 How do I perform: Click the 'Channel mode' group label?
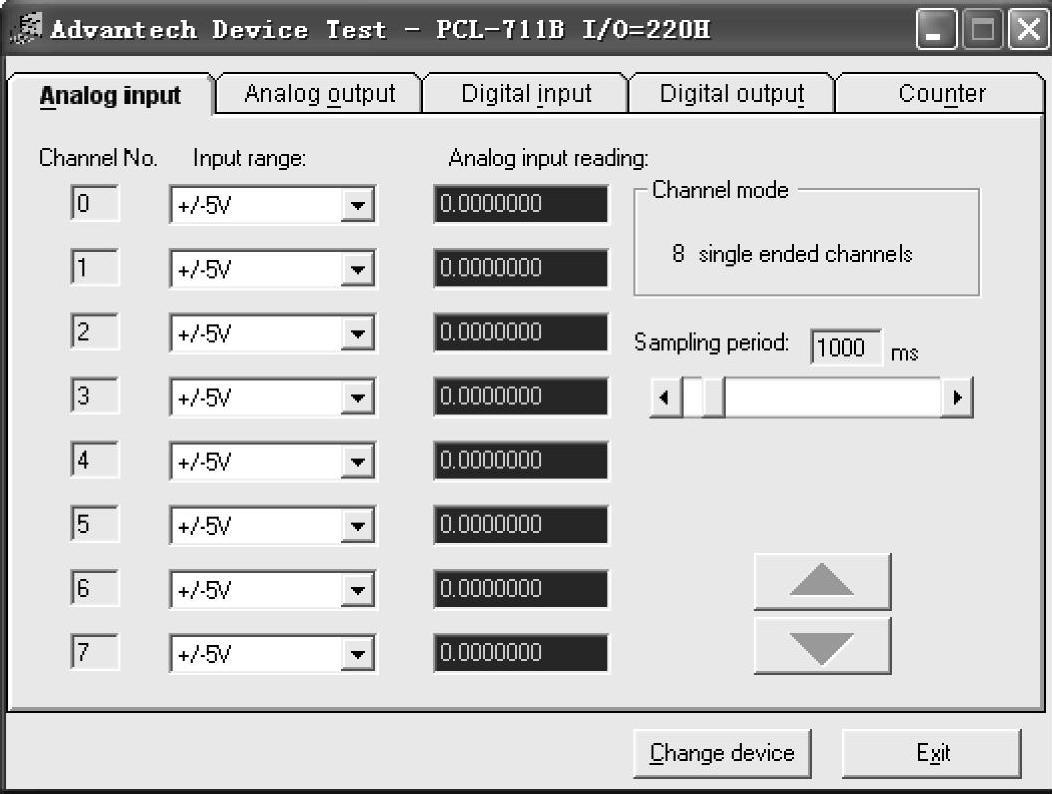[720, 190]
